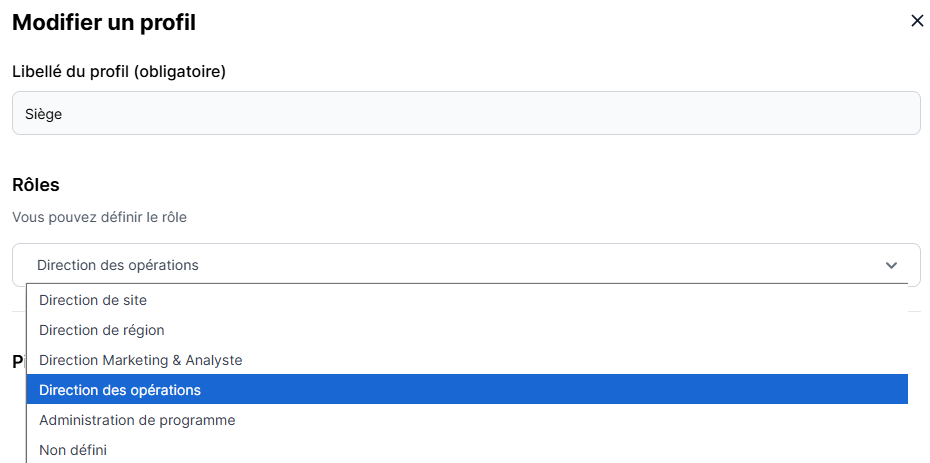The image size is (930, 463).
Task: Click the Modifier un profil title
Action: click(x=104, y=22)
